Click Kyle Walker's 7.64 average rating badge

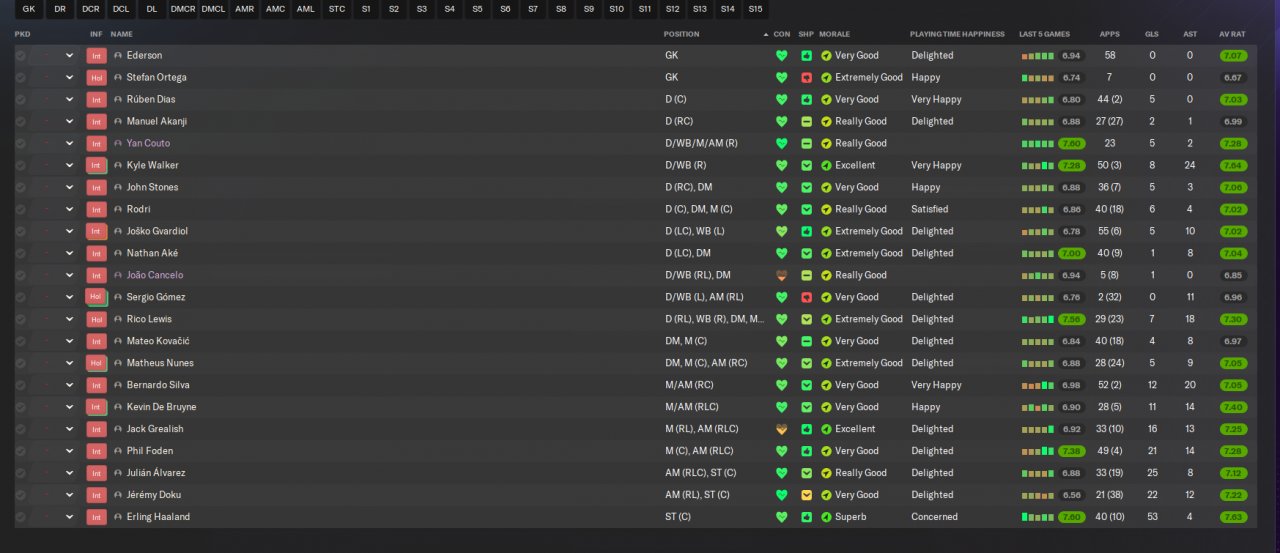pos(1233,166)
